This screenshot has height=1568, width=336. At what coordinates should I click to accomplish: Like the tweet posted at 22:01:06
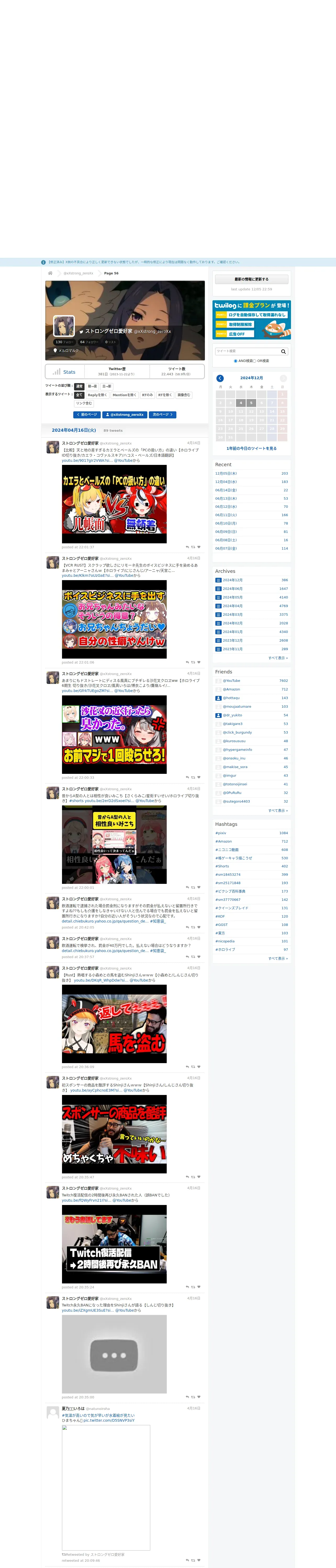point(199,662)
